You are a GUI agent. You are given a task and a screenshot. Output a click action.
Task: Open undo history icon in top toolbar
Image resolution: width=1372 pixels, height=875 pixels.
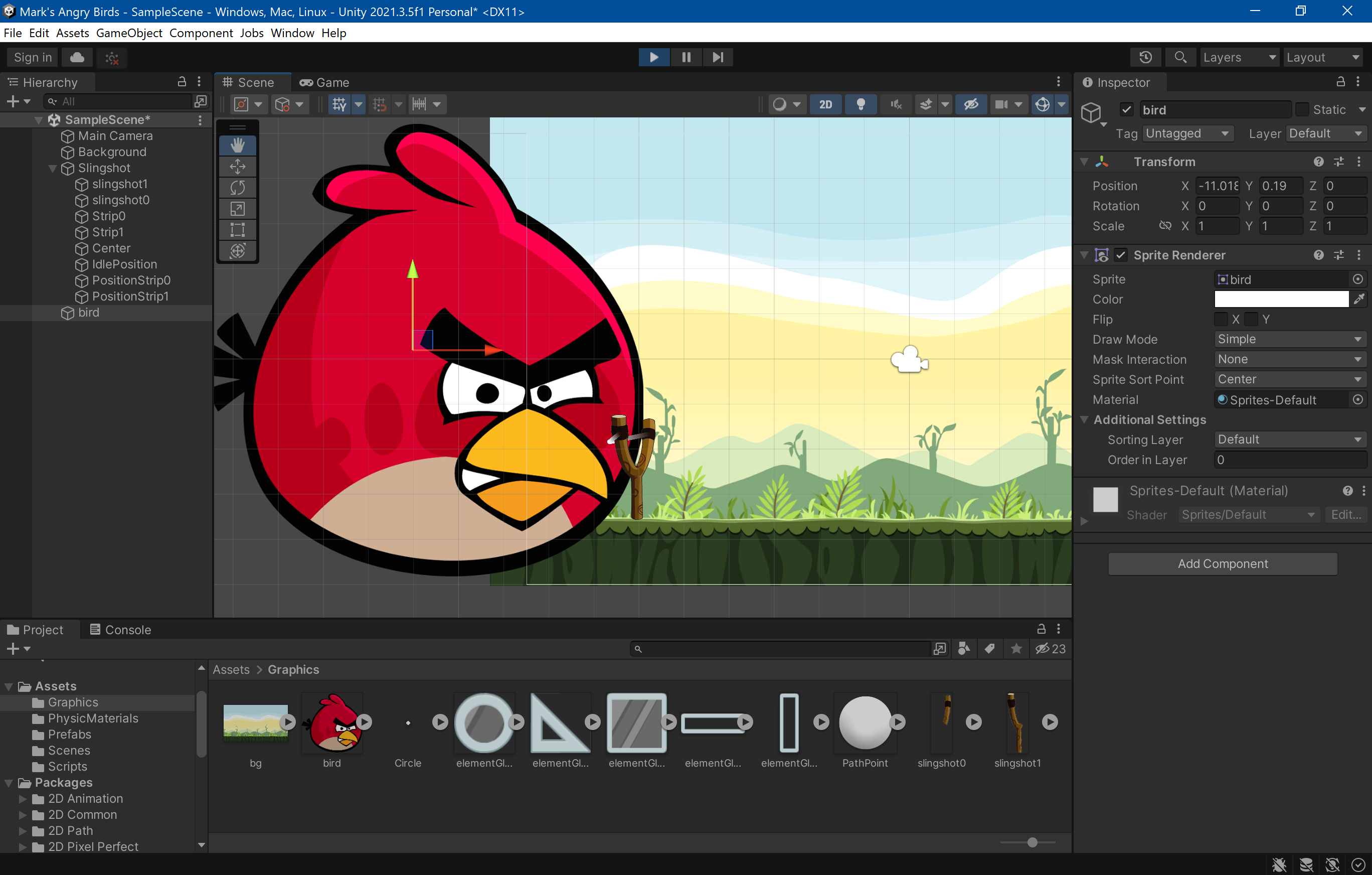[1145, 57]
